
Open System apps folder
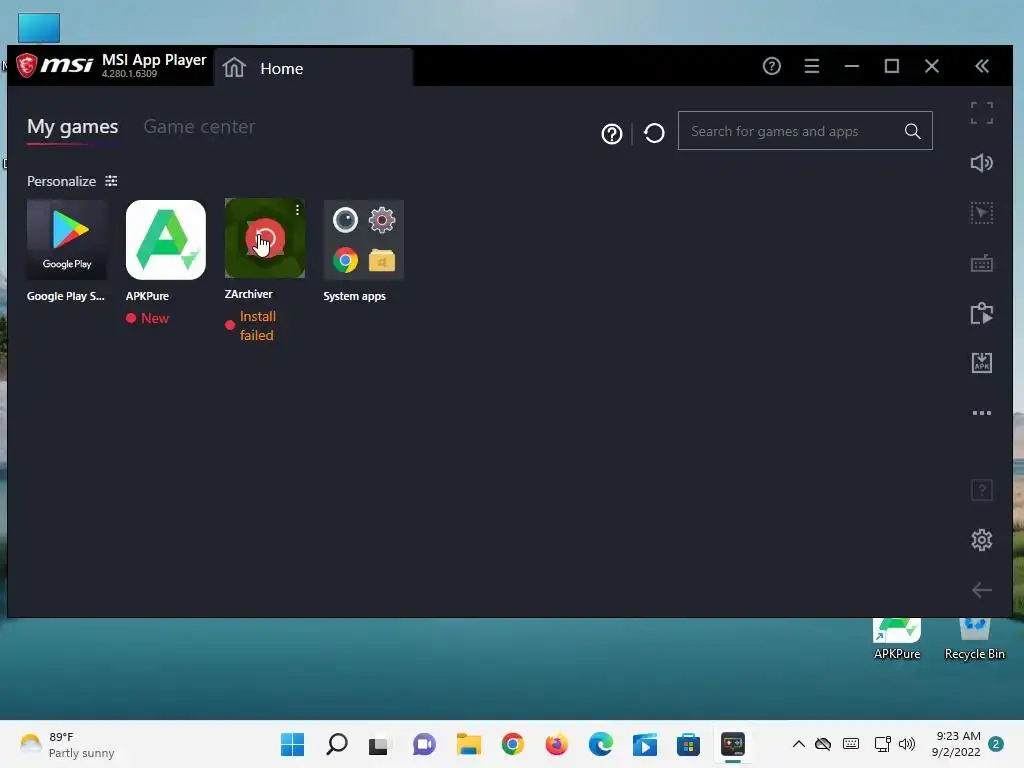click(x=363, y=240)
